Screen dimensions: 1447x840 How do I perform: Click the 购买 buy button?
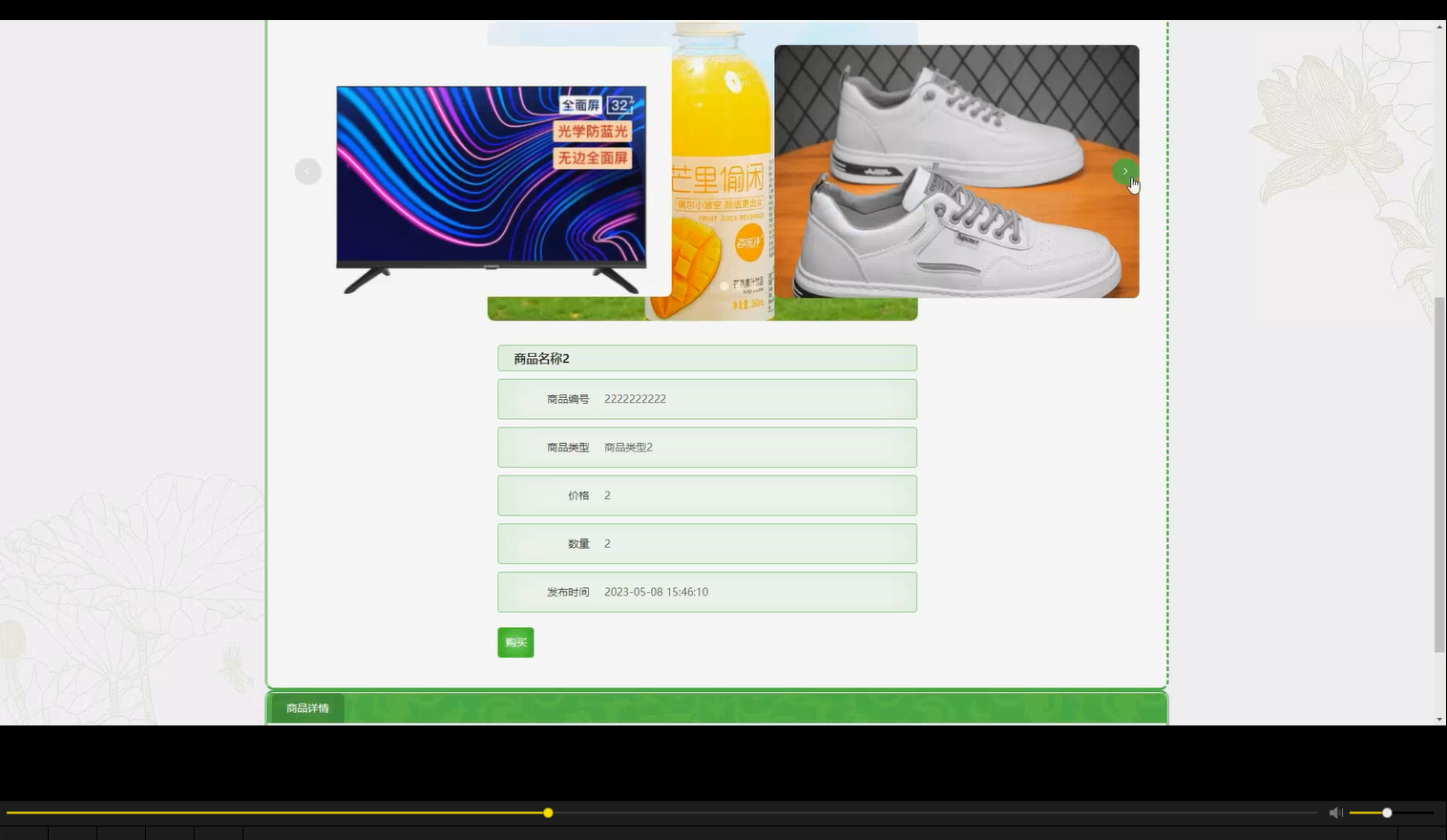click(515, 642)
